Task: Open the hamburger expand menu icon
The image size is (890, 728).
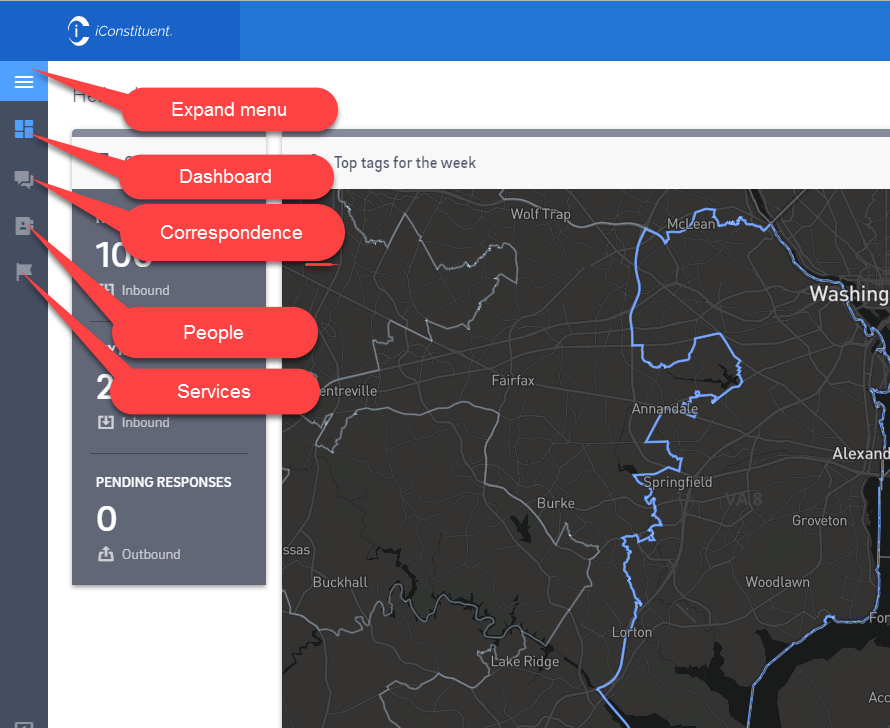Action: (x=24, y=82)
